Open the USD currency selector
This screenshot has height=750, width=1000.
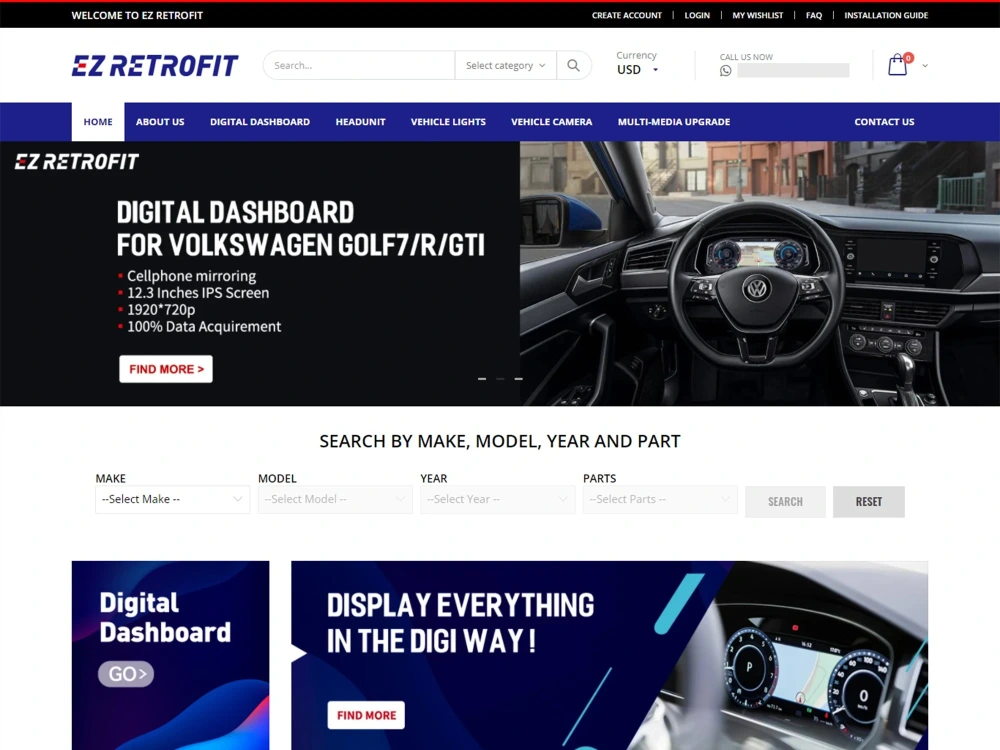(x=637, y=70)
